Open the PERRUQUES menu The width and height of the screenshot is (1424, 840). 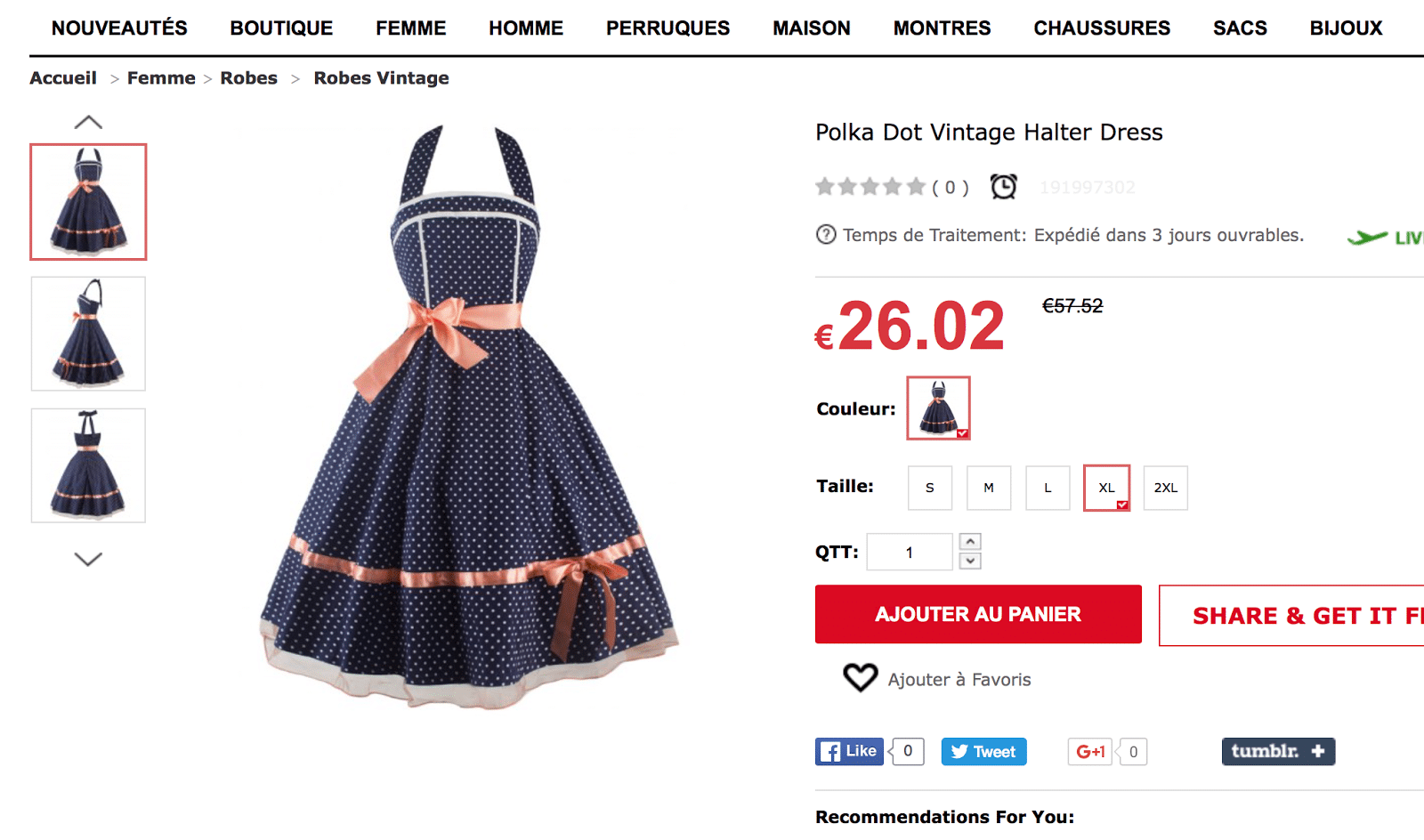click(x=667, y=28)
